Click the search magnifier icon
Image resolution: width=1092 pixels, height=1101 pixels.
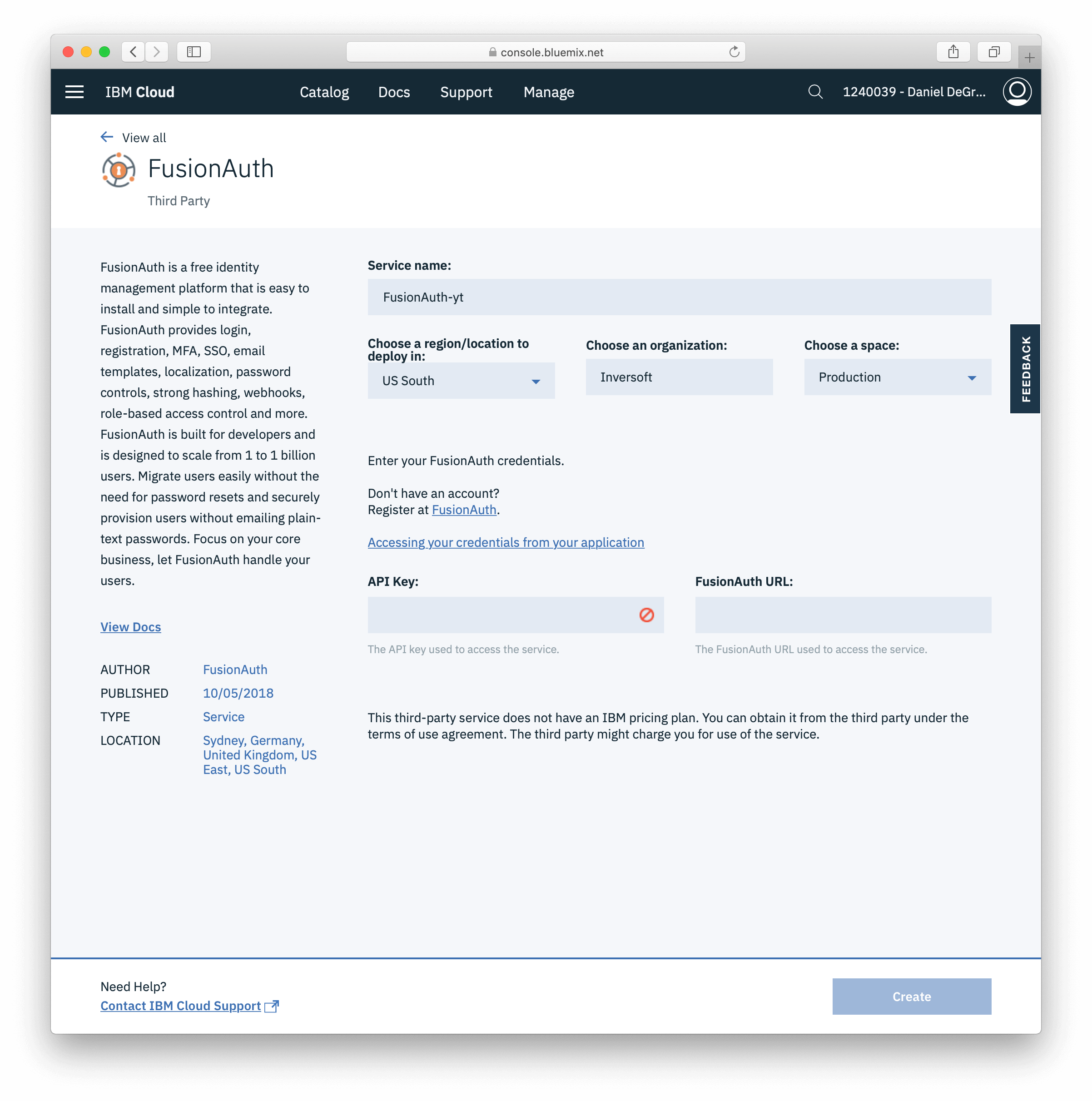[815, 92]
